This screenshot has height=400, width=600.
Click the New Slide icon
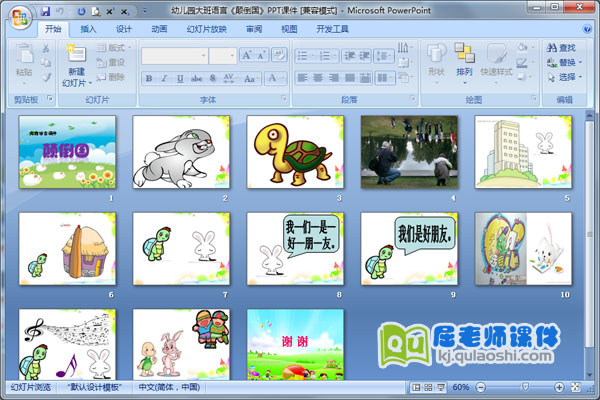(x=77, y=53)
